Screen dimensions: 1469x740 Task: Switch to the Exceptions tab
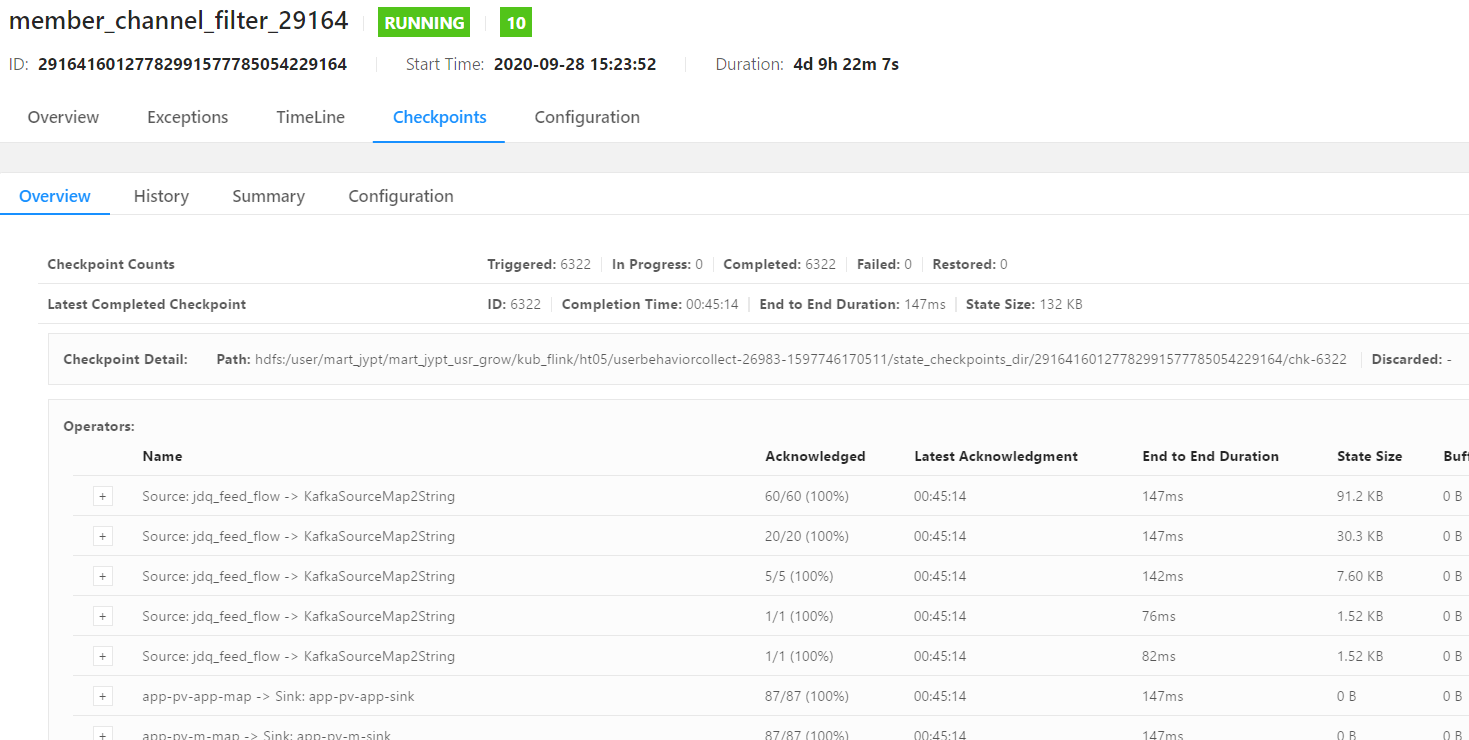(187, 117)
